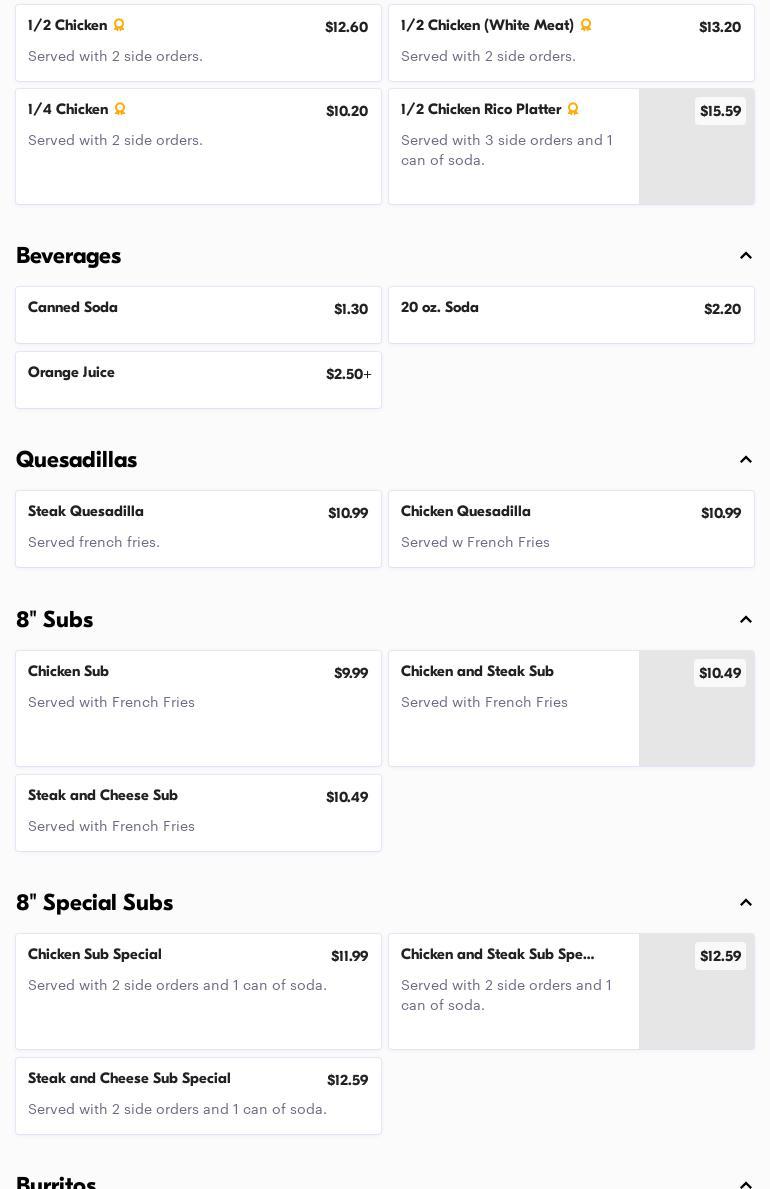The image size is (770, 1189).
Task: Click the badge icon by 1/2 Chicken (White Meat)
Action: pos(586,25)
